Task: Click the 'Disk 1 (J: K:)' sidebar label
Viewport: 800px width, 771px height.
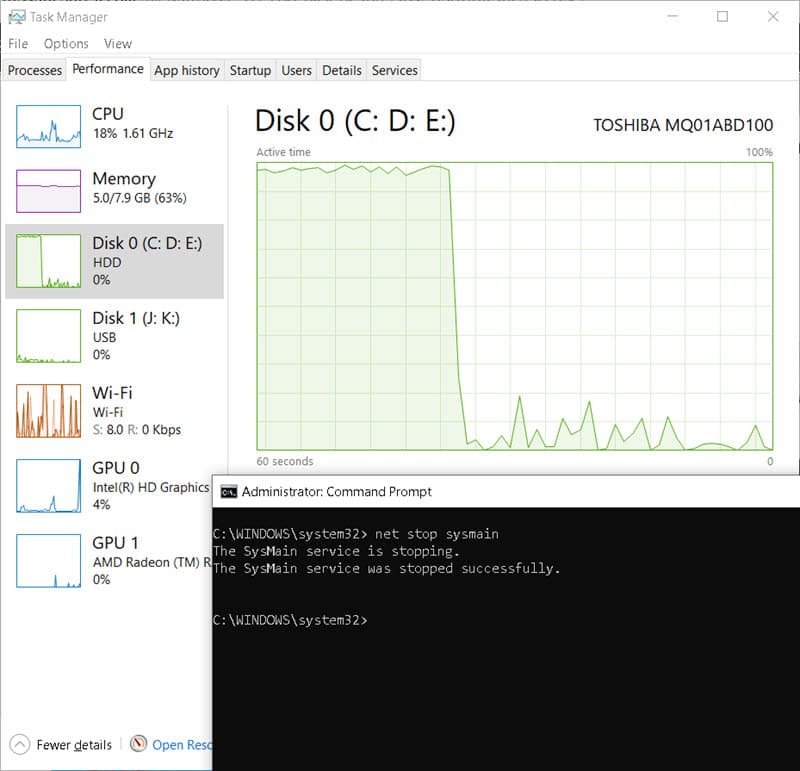Action: click(136, 318)
